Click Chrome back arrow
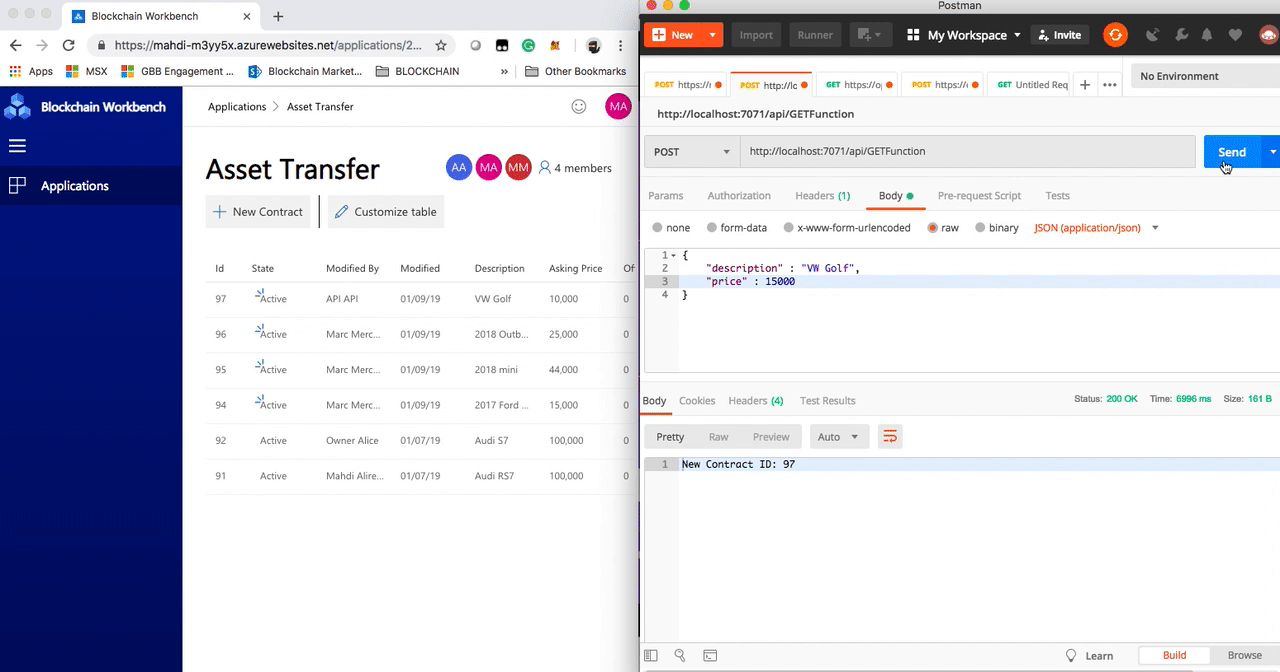Screen dimensions: 1280x672 point(16,46)
